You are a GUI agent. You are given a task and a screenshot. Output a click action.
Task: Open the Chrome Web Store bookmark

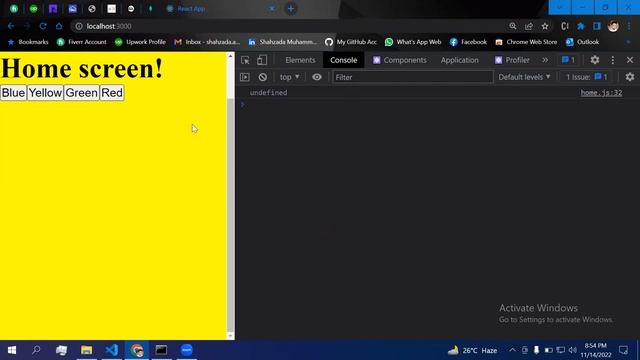[526, 42]
